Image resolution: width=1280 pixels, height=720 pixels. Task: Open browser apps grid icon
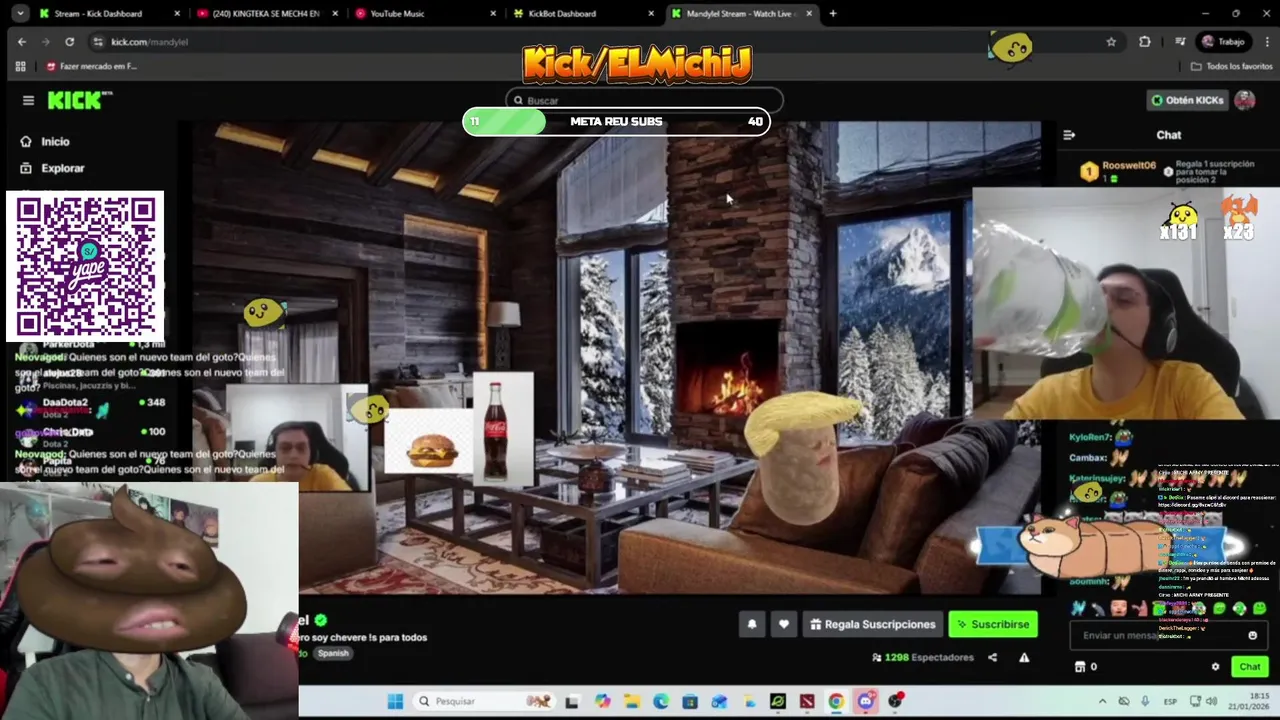[20, 66]
